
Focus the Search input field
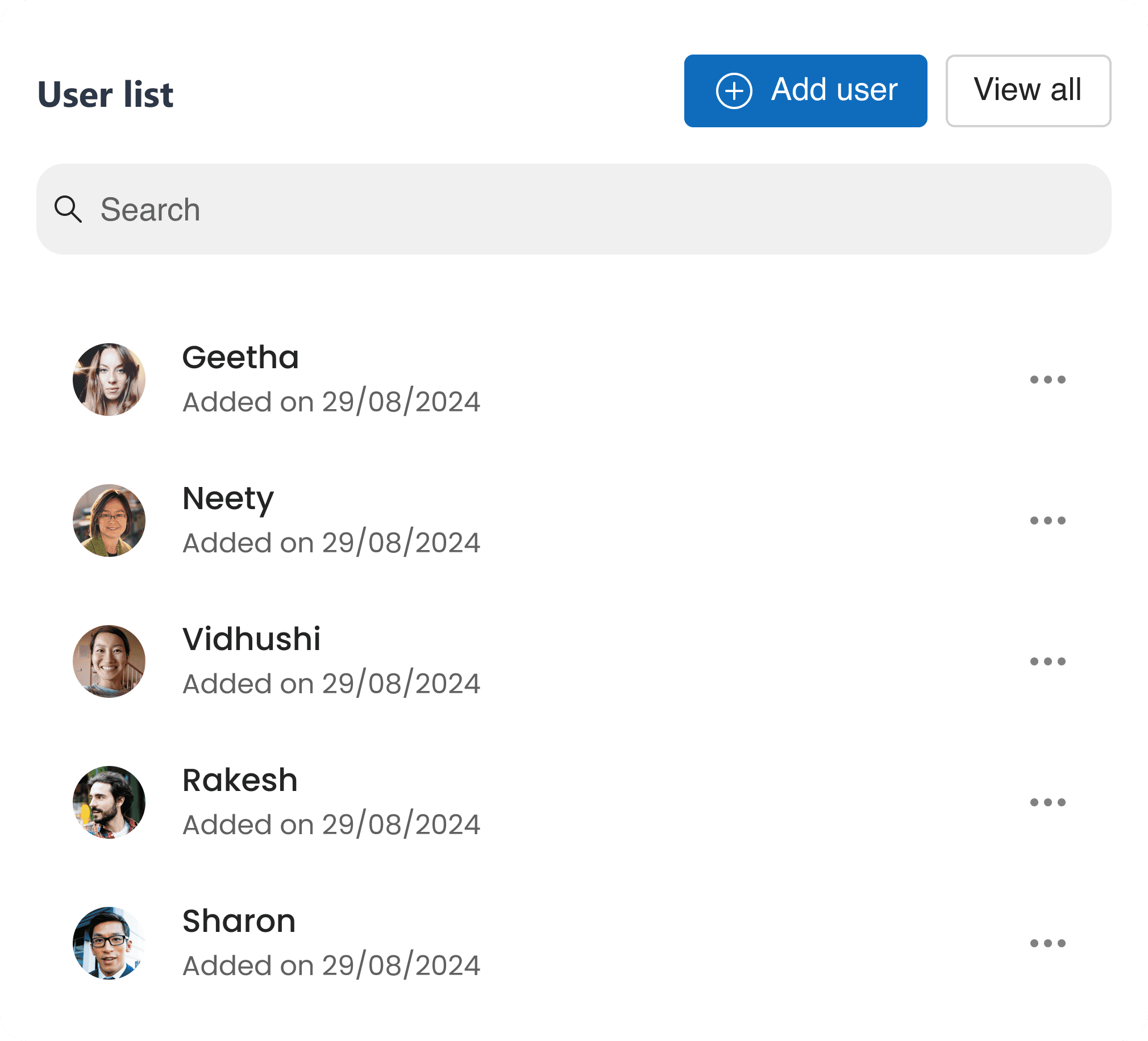coord(573,209)
